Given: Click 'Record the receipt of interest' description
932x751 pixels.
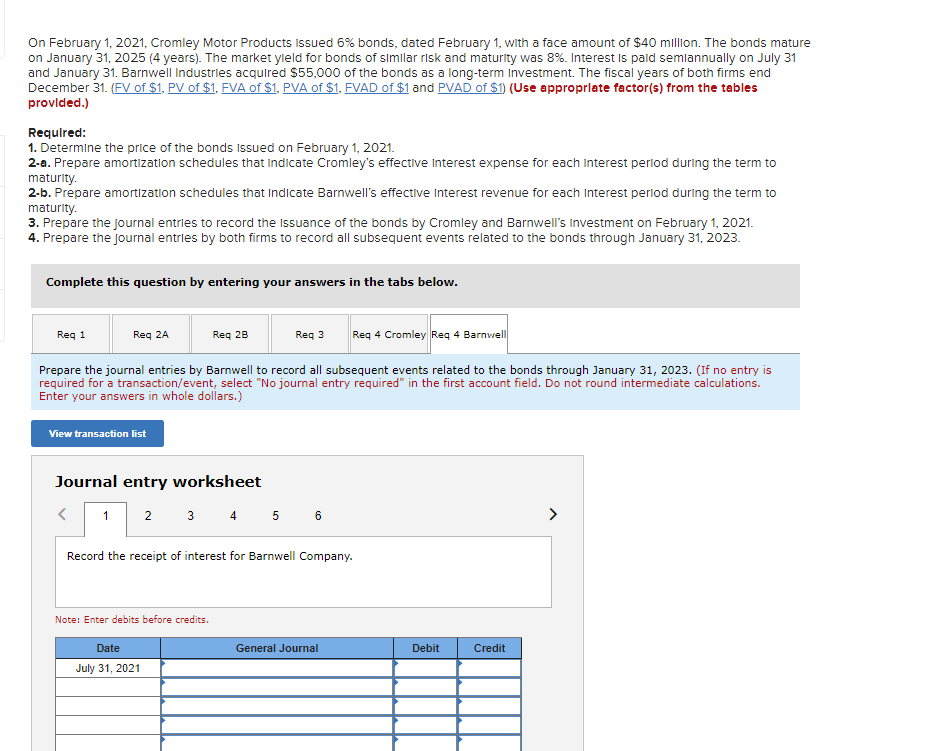Looking at the screenshot, I should (209, 556).
